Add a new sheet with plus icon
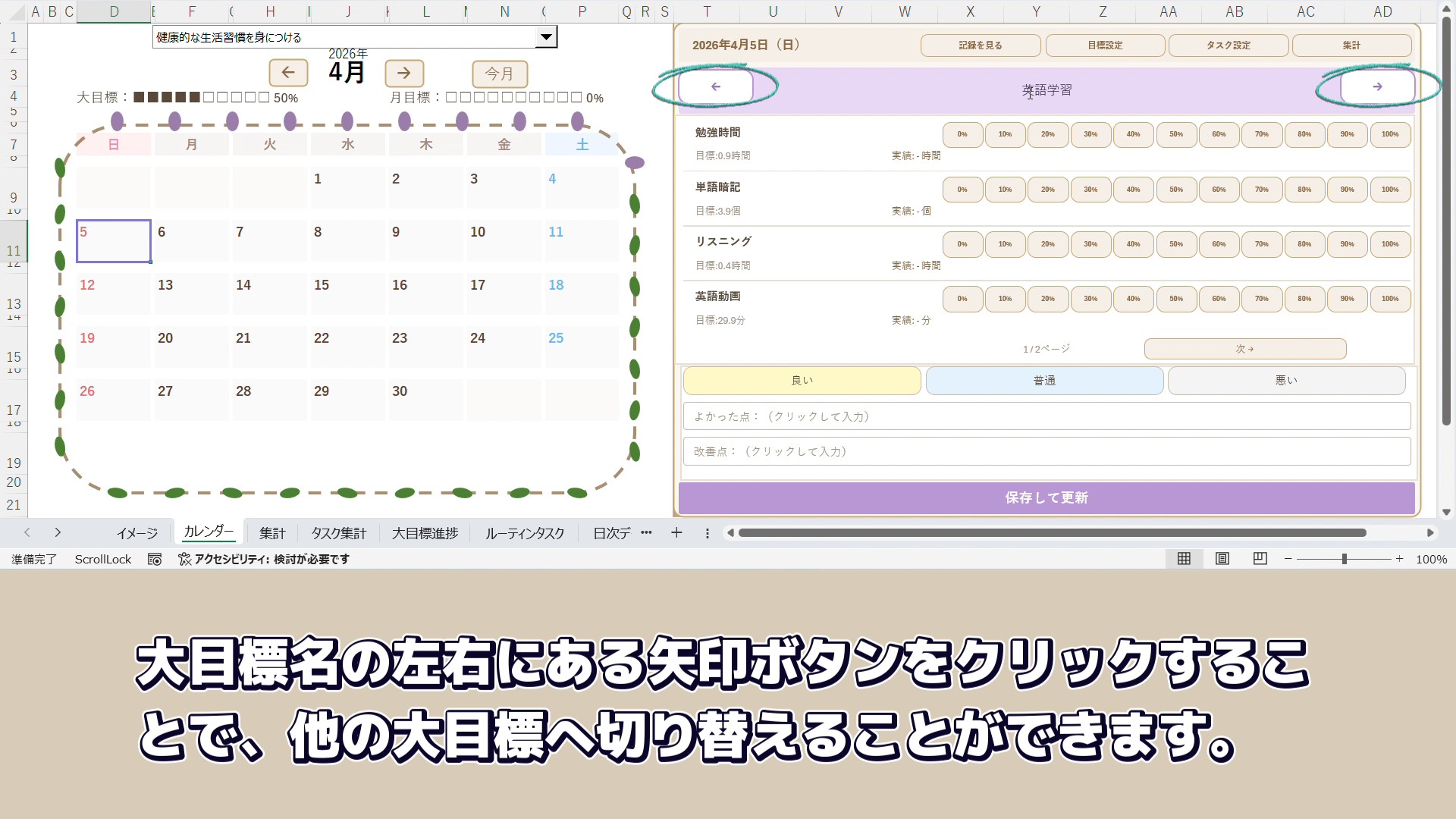This screenshot has width=1456, height=819. (x=676, y=533)
